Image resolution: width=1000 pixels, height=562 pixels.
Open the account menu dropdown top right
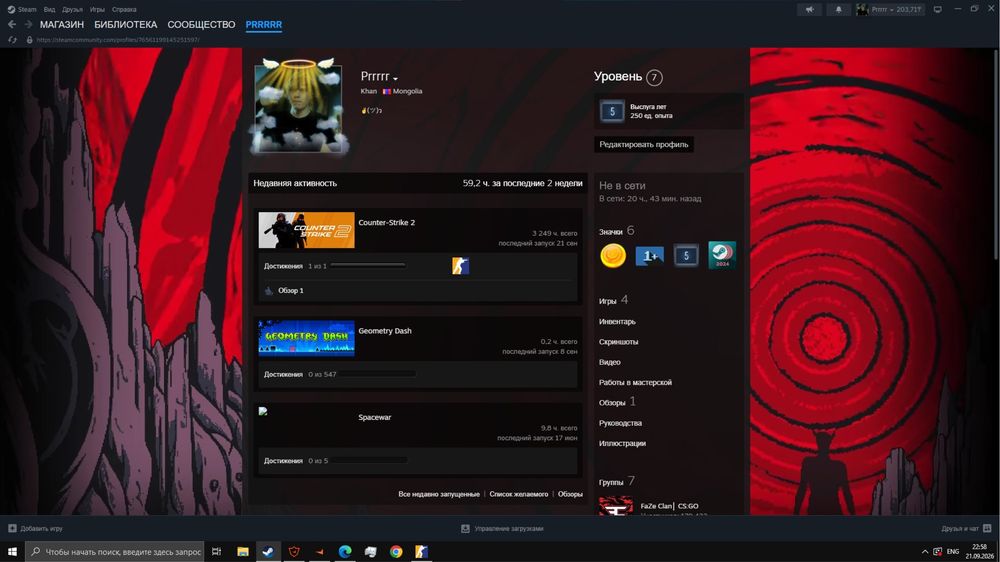890,10
